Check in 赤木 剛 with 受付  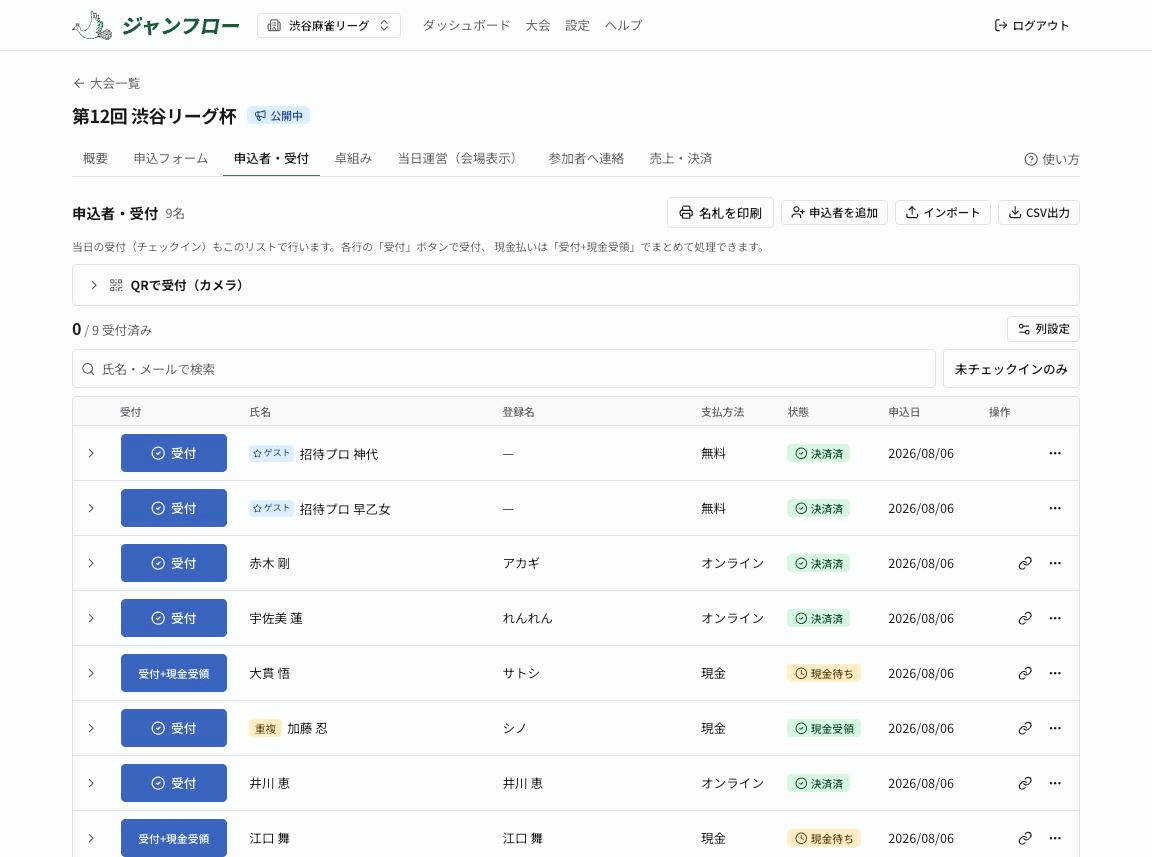tap(173, 563)
